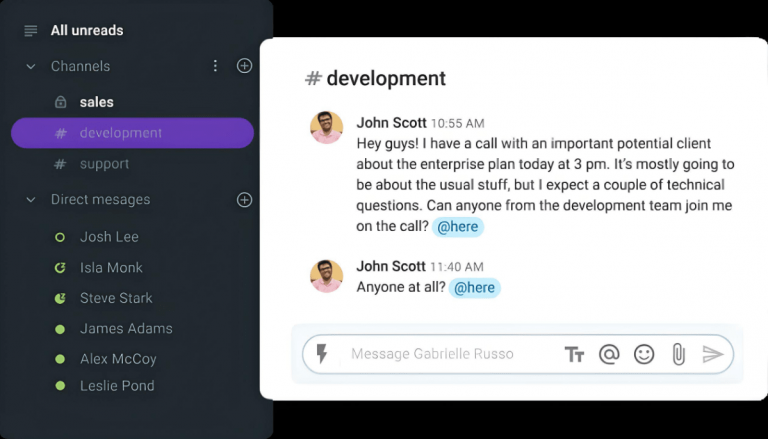The image size is (768, 439).
Task: Click John Scott's avatar on first message
Action: click(326, 127)
